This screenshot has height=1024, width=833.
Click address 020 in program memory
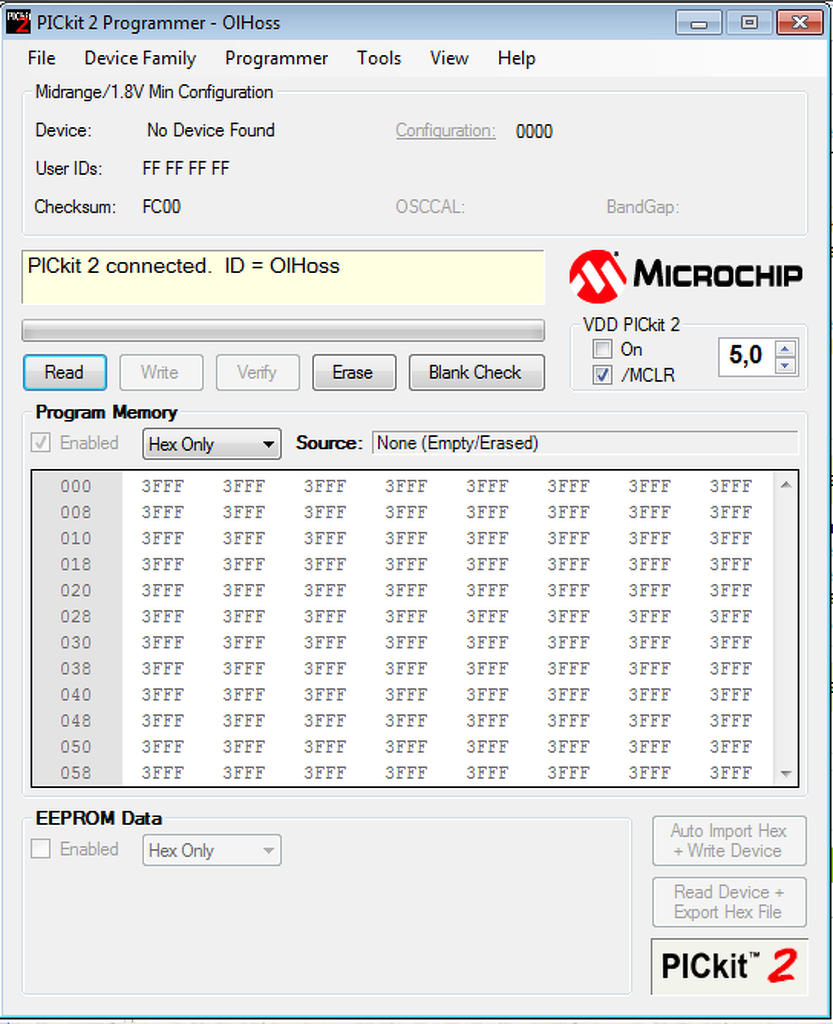76,591
